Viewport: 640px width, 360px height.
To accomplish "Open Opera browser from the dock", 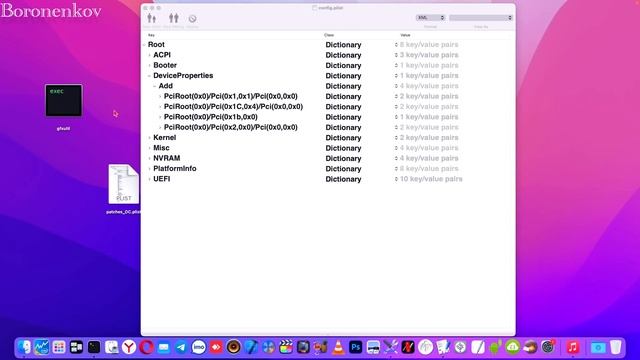I will point(146,347).
